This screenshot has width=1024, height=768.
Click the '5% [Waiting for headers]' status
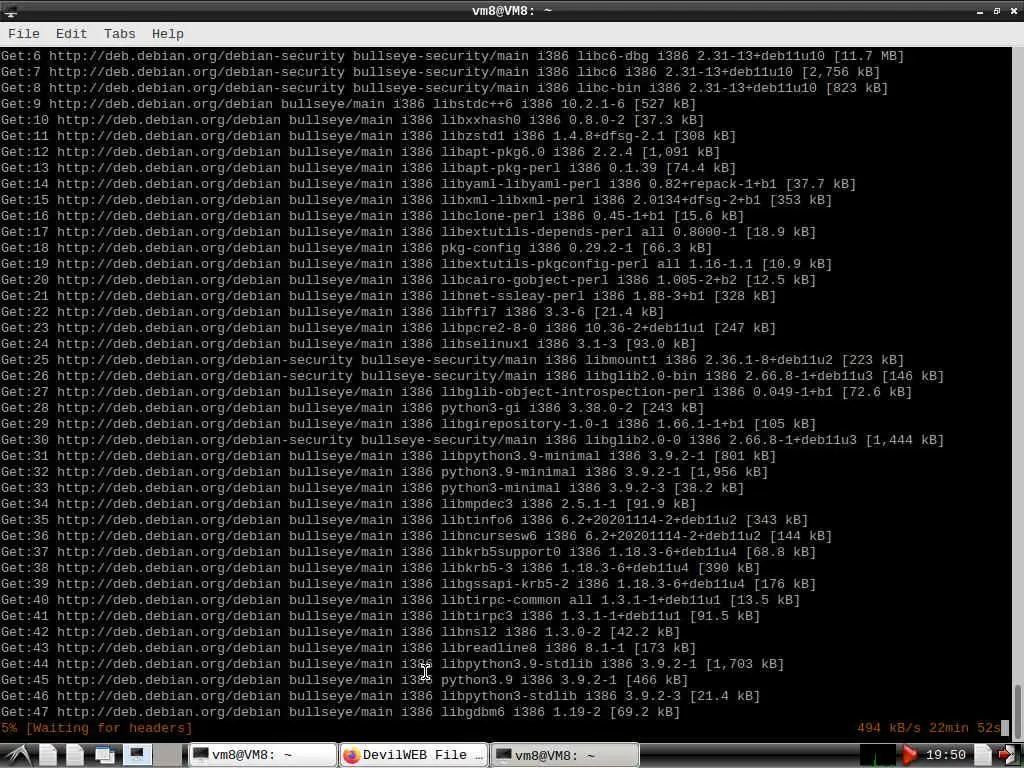(97, 728)
